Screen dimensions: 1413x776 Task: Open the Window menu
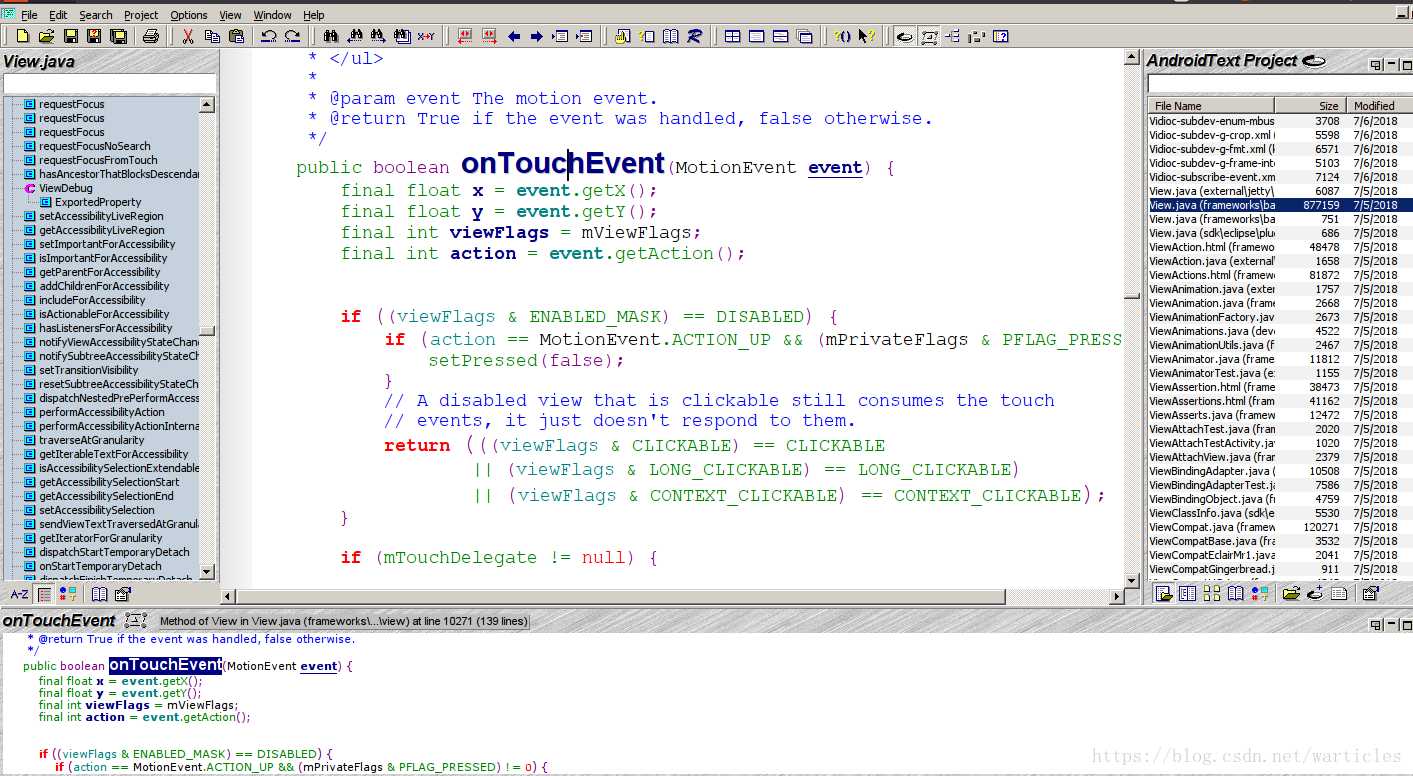click(272, 15)
